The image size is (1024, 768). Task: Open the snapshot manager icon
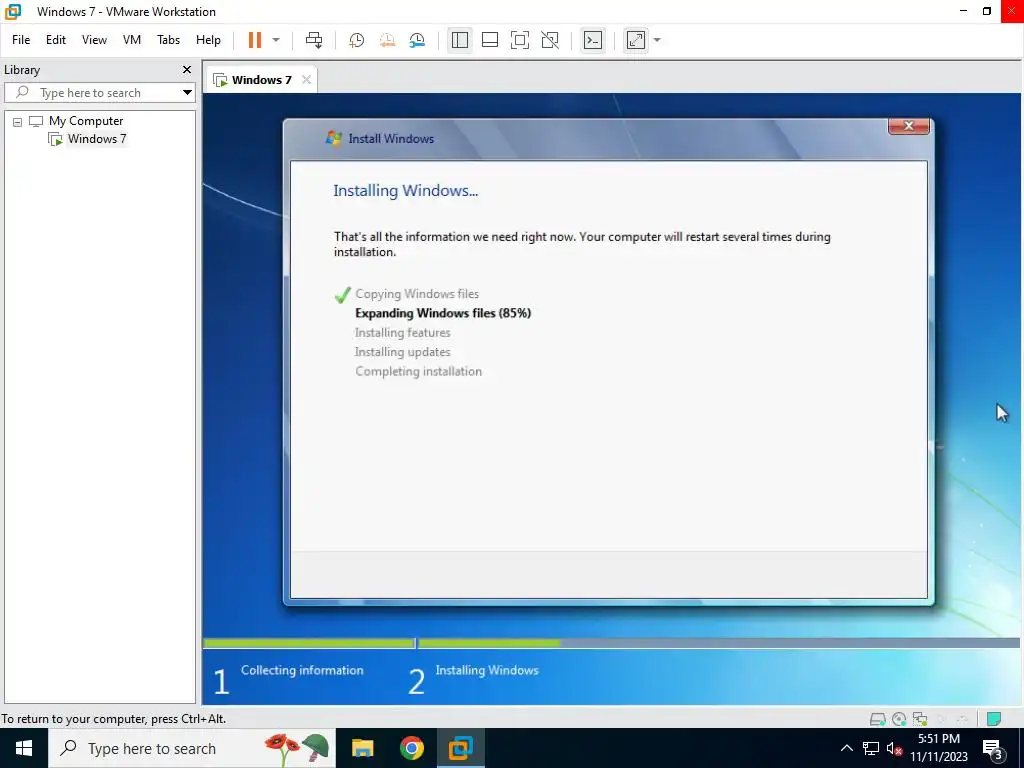click(417, 40)
